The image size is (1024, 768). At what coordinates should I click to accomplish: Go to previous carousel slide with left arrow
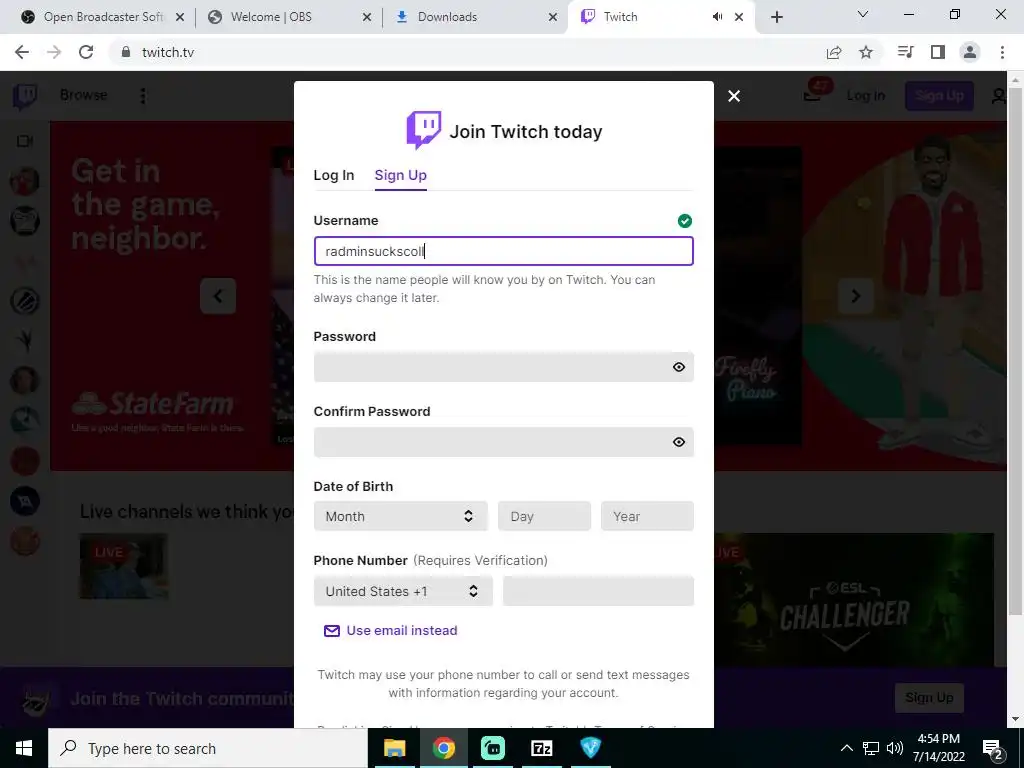pyautogui.click(x=218, y=296)
